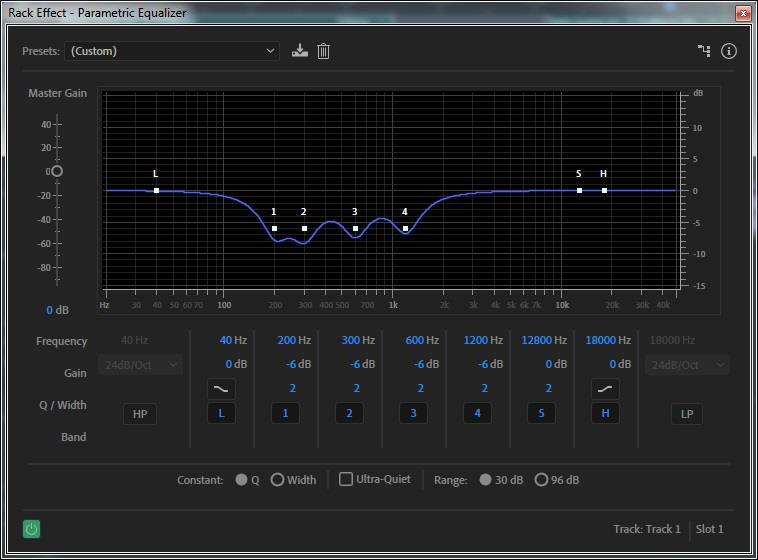758x560 pixels.
Task: Click the delete preset trash icon
Action: 323,51
